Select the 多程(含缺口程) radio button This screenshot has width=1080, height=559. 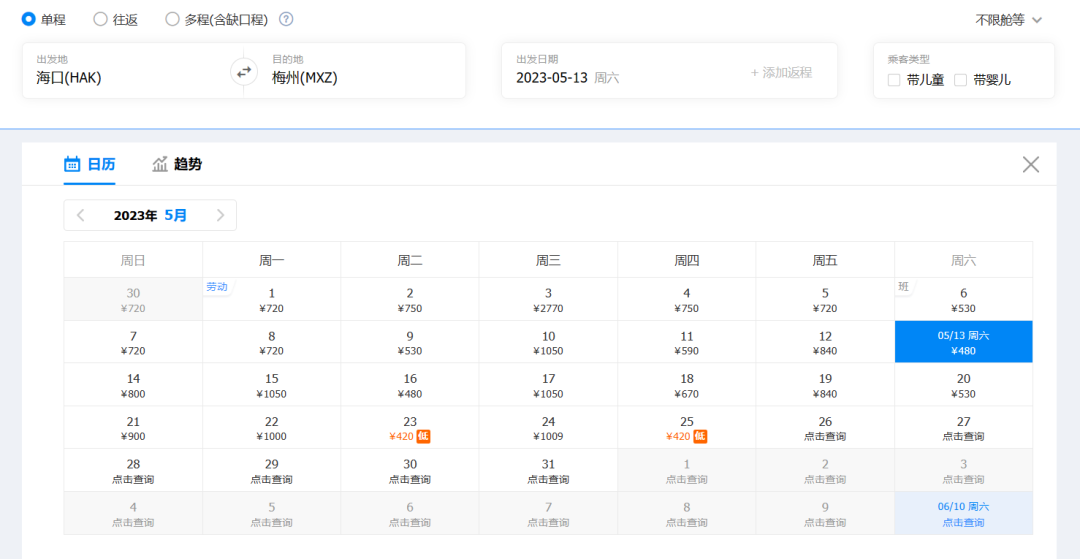coord(172,19)
